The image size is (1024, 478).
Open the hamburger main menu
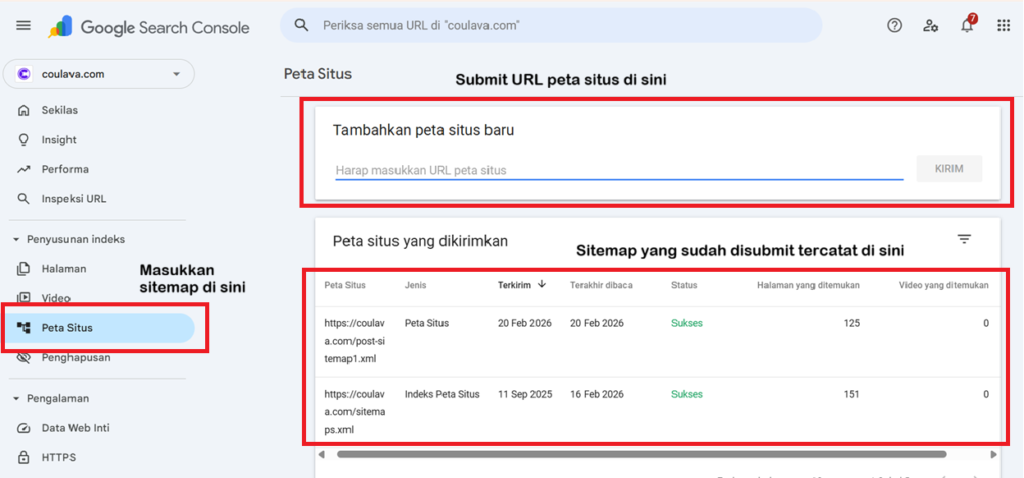point(24,25)
